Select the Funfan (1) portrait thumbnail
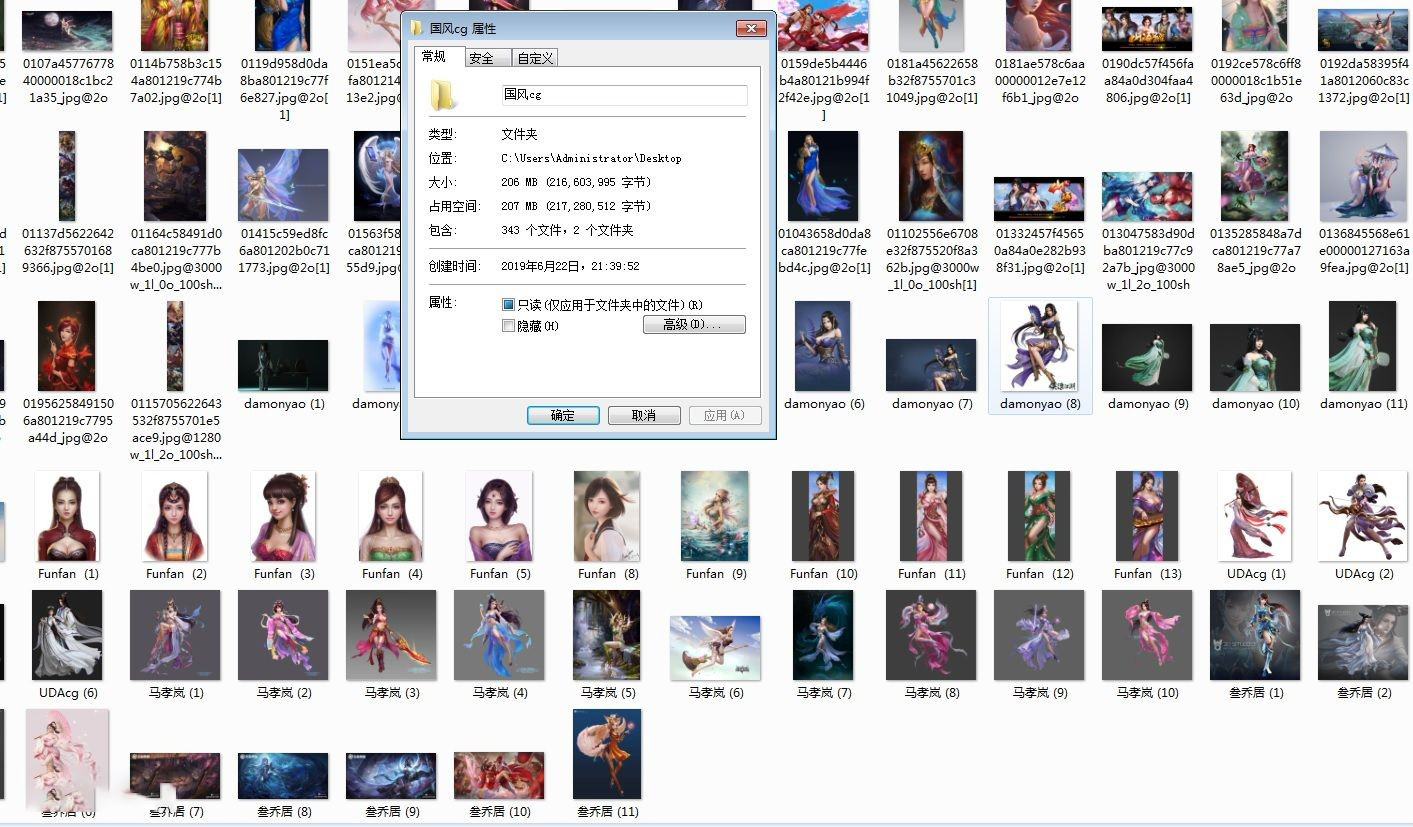 (x=67, y=516)
